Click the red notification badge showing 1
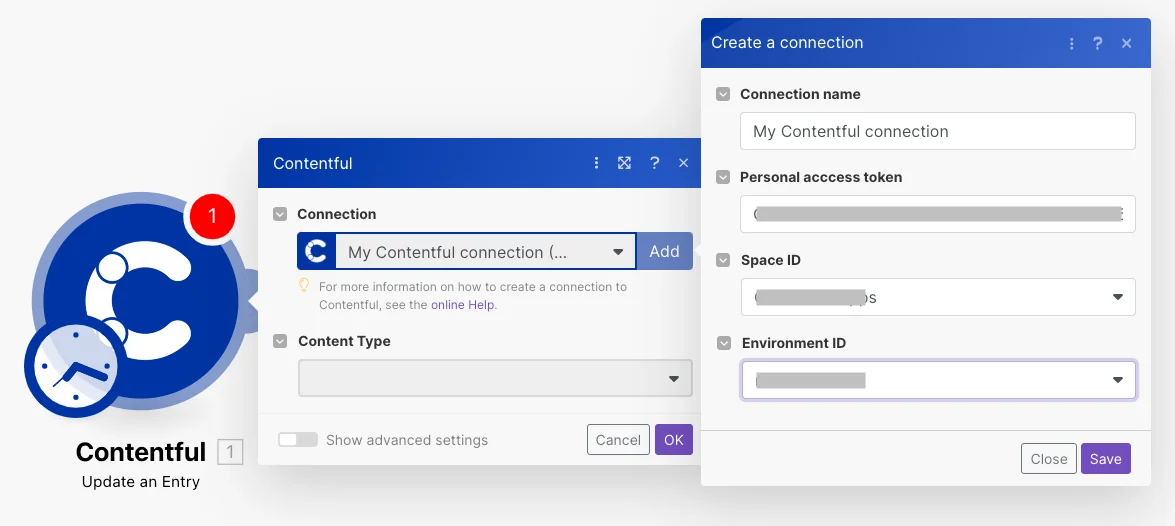The width and height of the screenshot is (1175, 526). 211,217
